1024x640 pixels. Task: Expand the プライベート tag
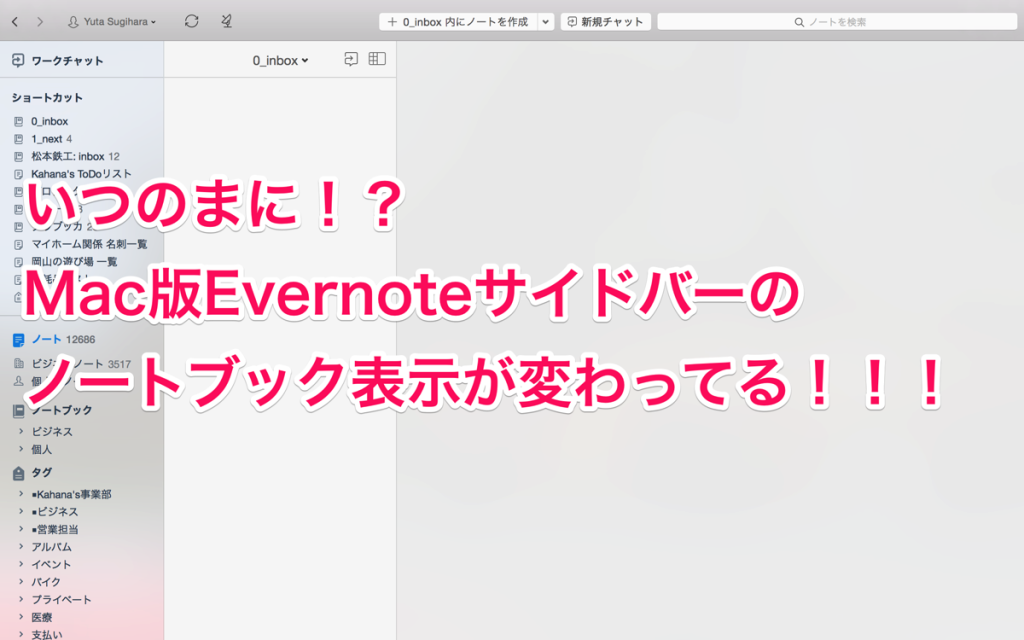(x=21, y=600)
